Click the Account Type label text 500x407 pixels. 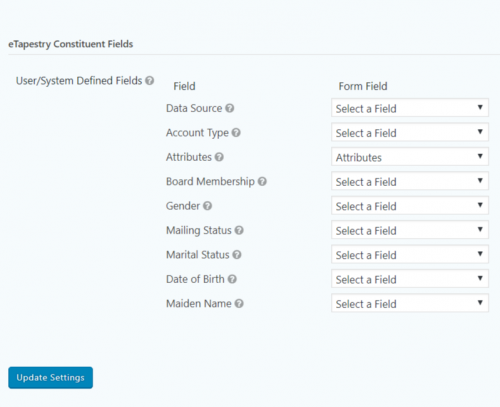coord(197,133)
